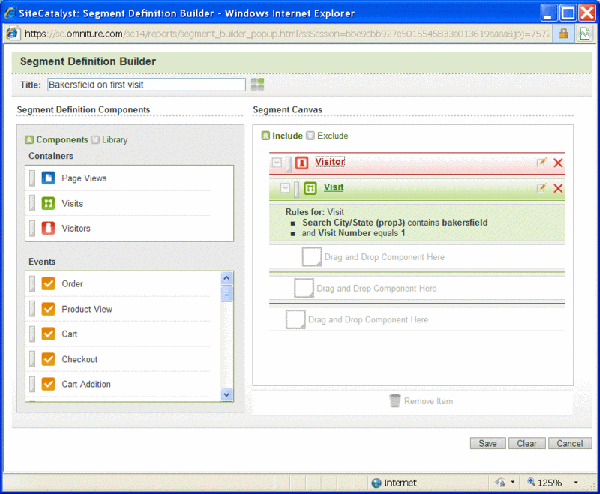Click the Events list scrollbar thumb
Screen dimensions: 600x494
(x=227, y=293)
